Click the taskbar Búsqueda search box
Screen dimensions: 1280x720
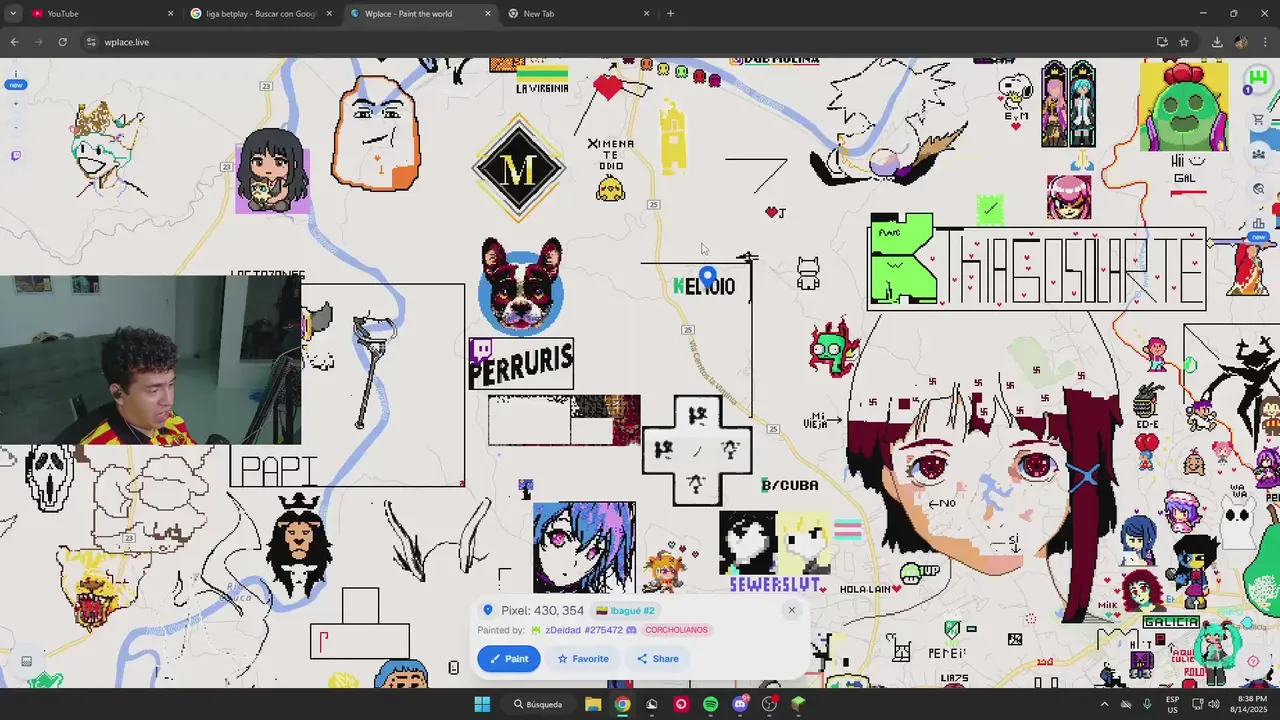click(x=538, y=704)
